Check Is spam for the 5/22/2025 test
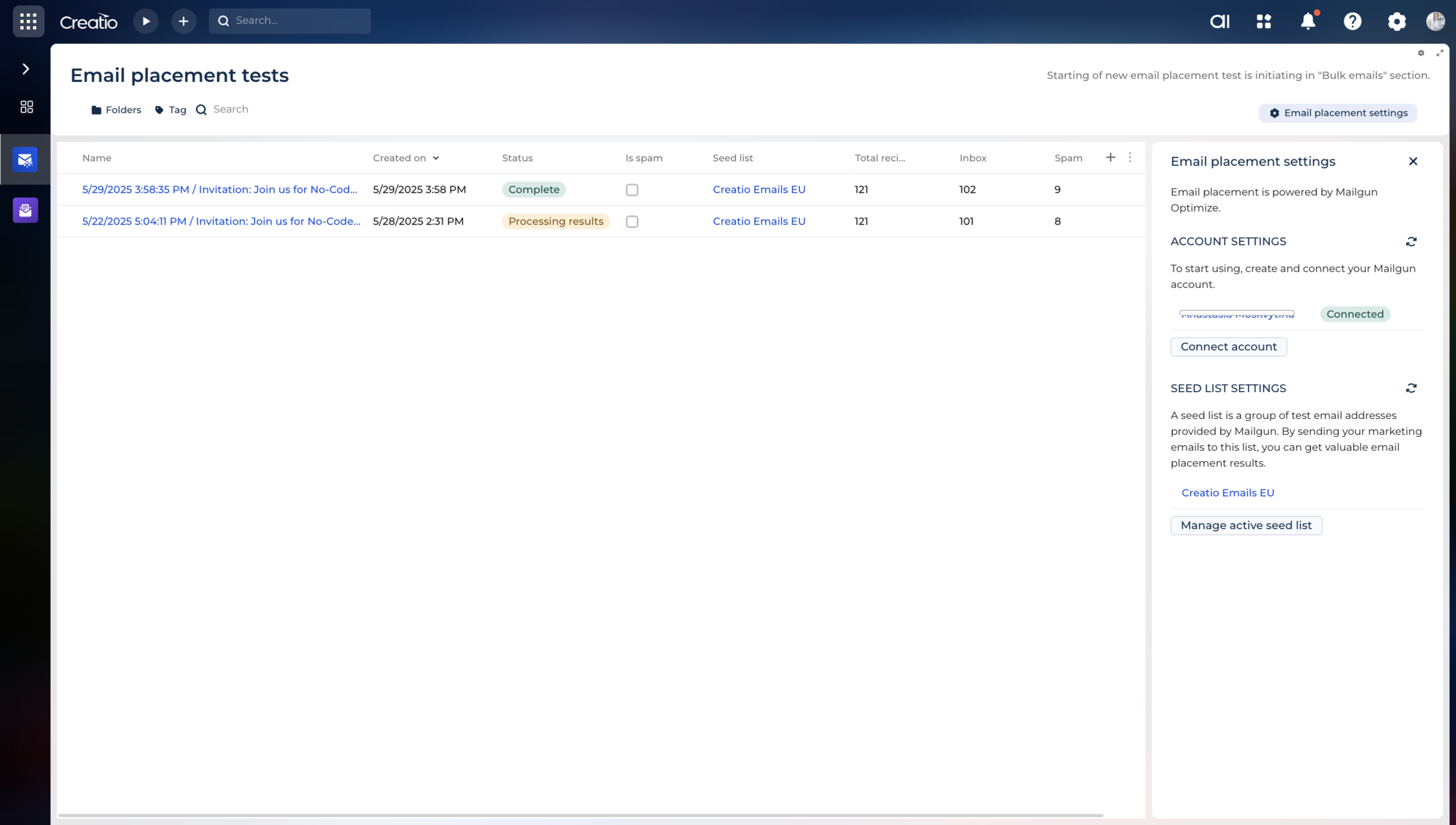1456x825 pixels. coord(632,222)
